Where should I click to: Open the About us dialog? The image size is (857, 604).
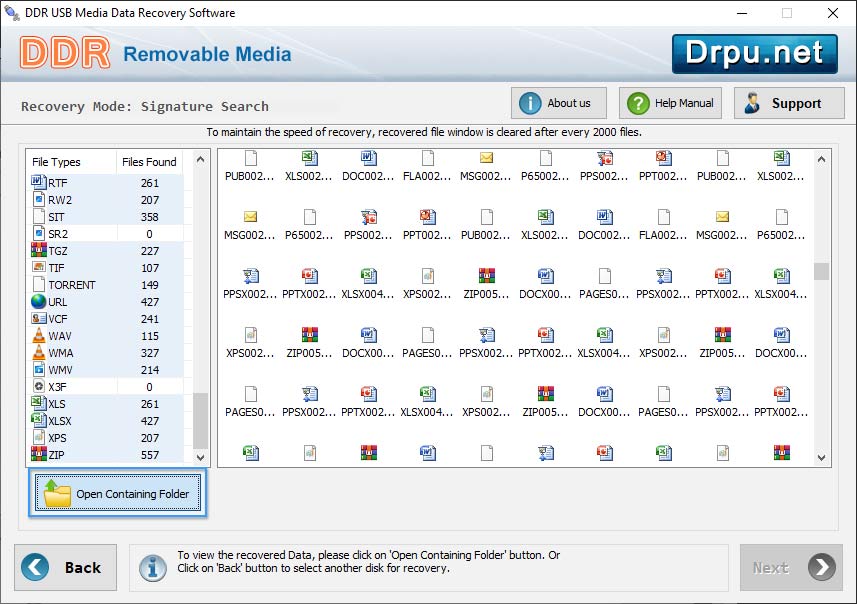pos(559,103)
